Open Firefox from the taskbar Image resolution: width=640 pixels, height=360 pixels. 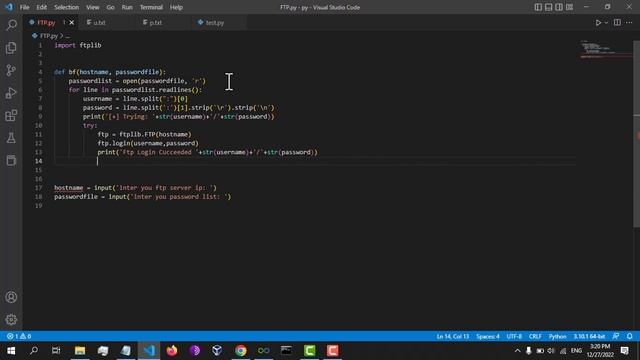coord(172,351)
